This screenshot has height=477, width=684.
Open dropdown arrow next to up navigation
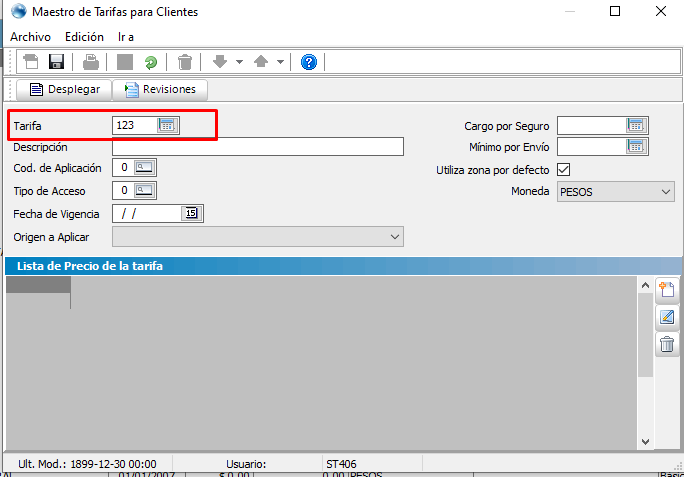[x=280, y=62]
